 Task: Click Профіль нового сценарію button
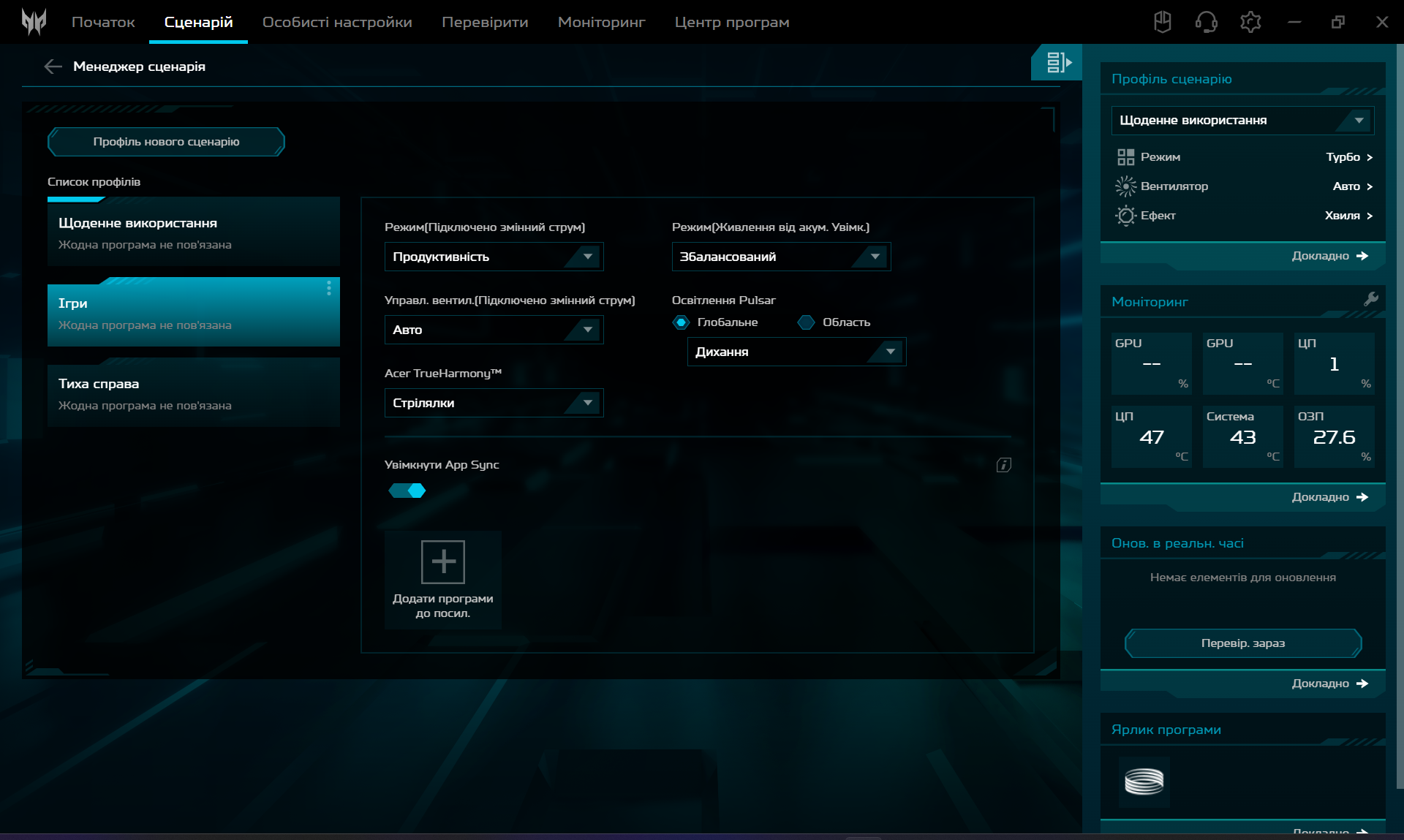tap(166, 142)
